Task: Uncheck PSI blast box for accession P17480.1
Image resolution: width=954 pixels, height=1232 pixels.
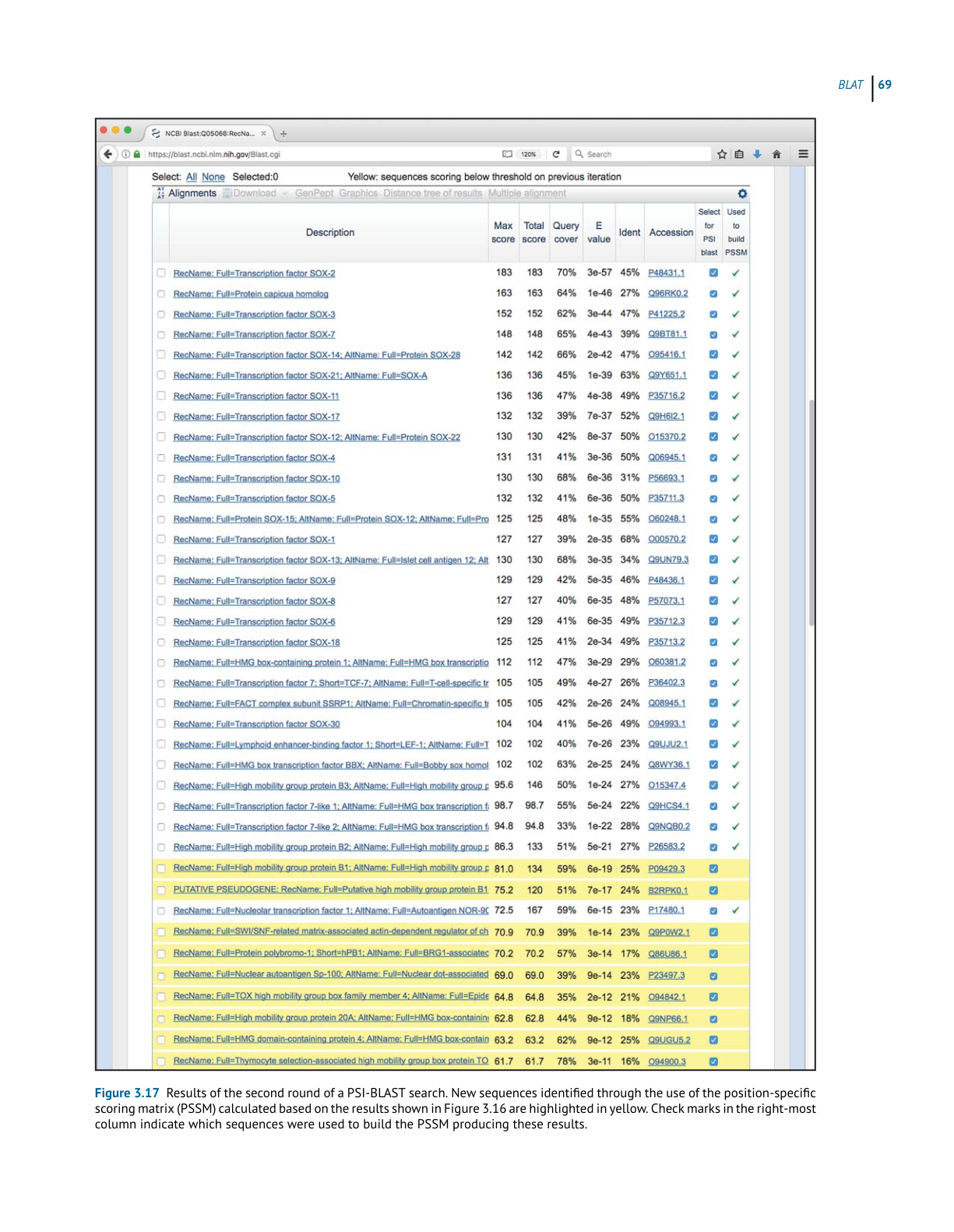Action: pos(713,910)
